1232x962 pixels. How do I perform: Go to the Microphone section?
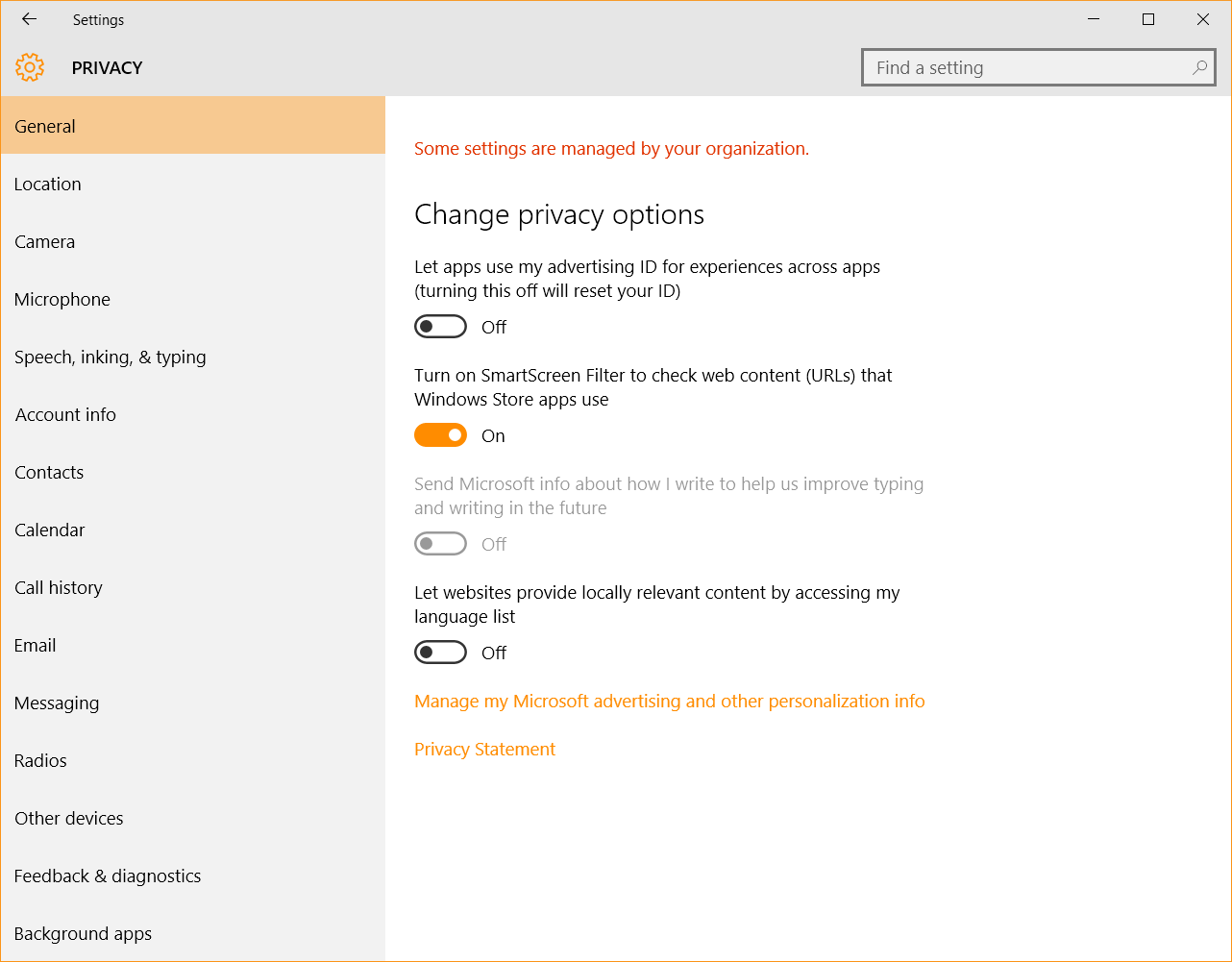coord(193,299)
